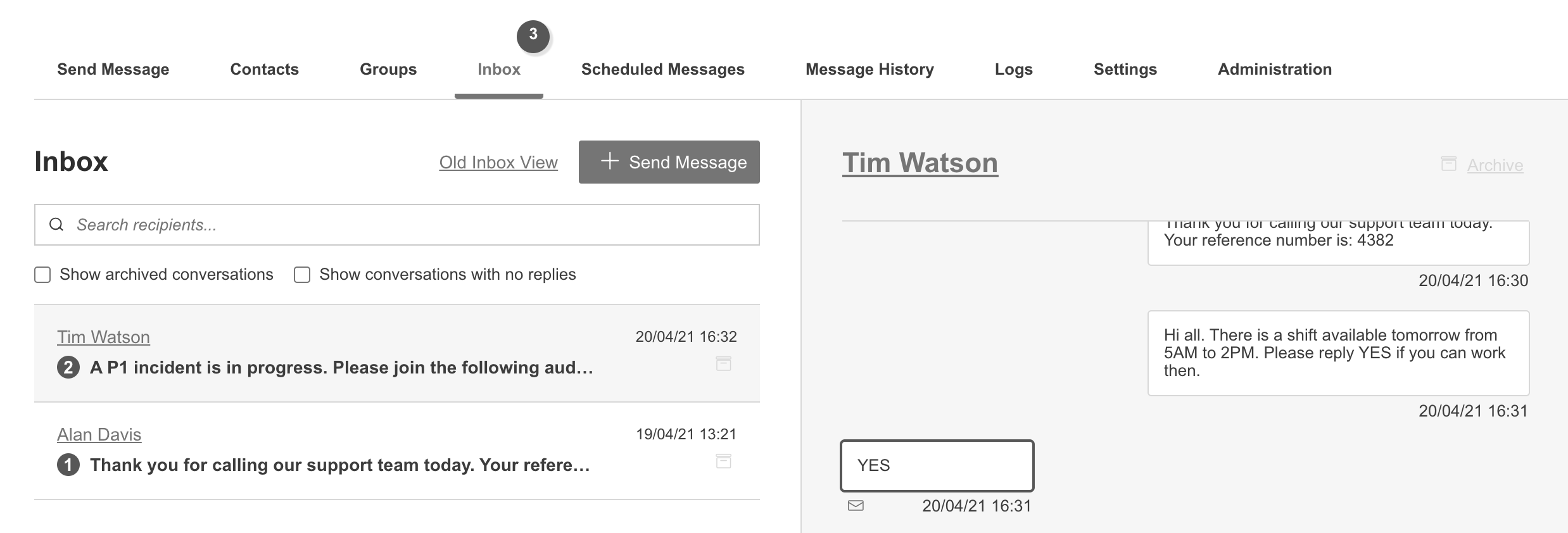Click the unread badge 1 on Alan Davis's row
The height and width of the screenshot is (533, 1568).
[x=68, y=465]
